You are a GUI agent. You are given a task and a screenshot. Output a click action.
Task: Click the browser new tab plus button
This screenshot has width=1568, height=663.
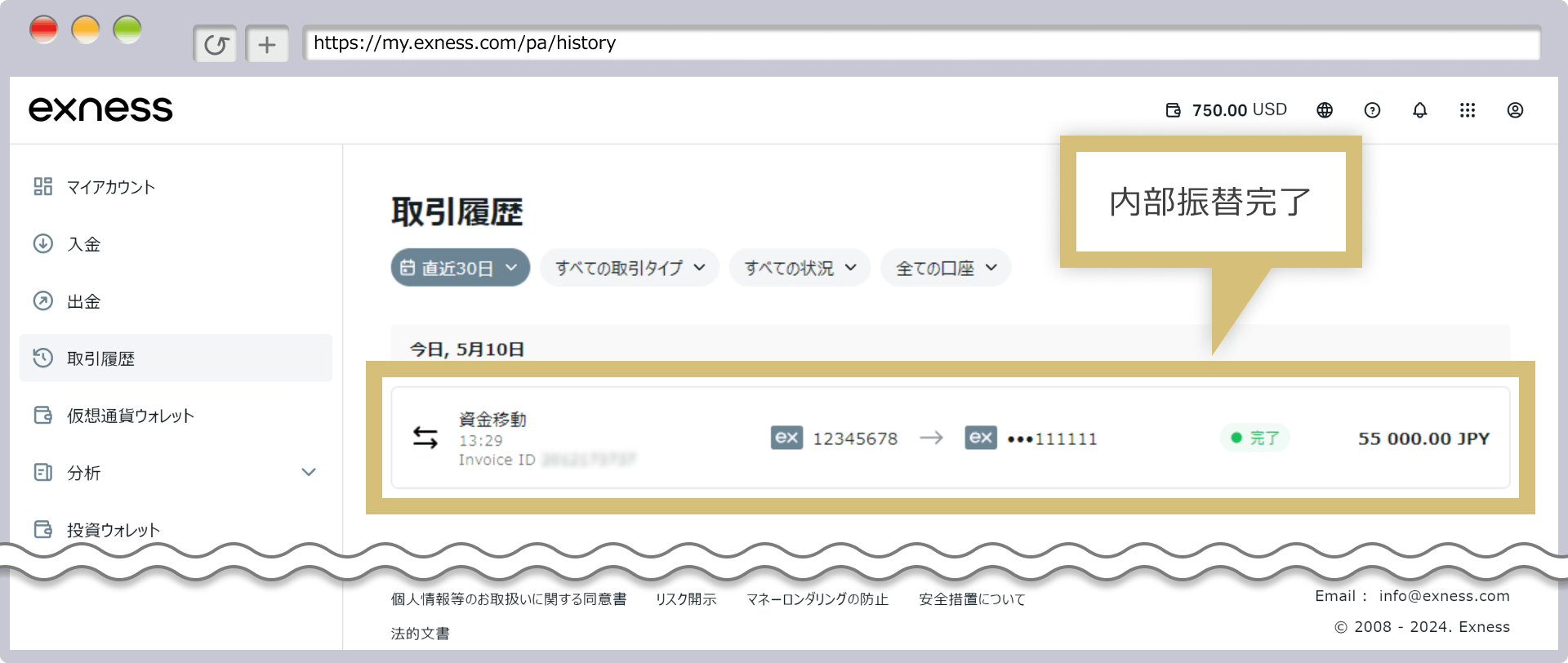[x=267, y=44]
